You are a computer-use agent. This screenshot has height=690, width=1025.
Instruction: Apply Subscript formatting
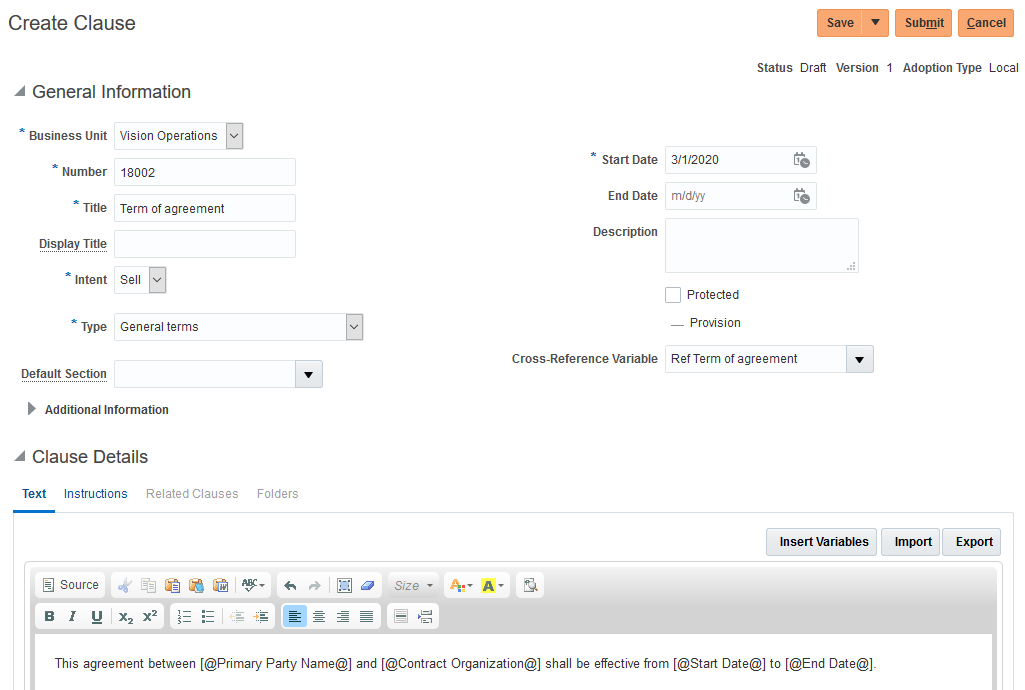[126, 616]
